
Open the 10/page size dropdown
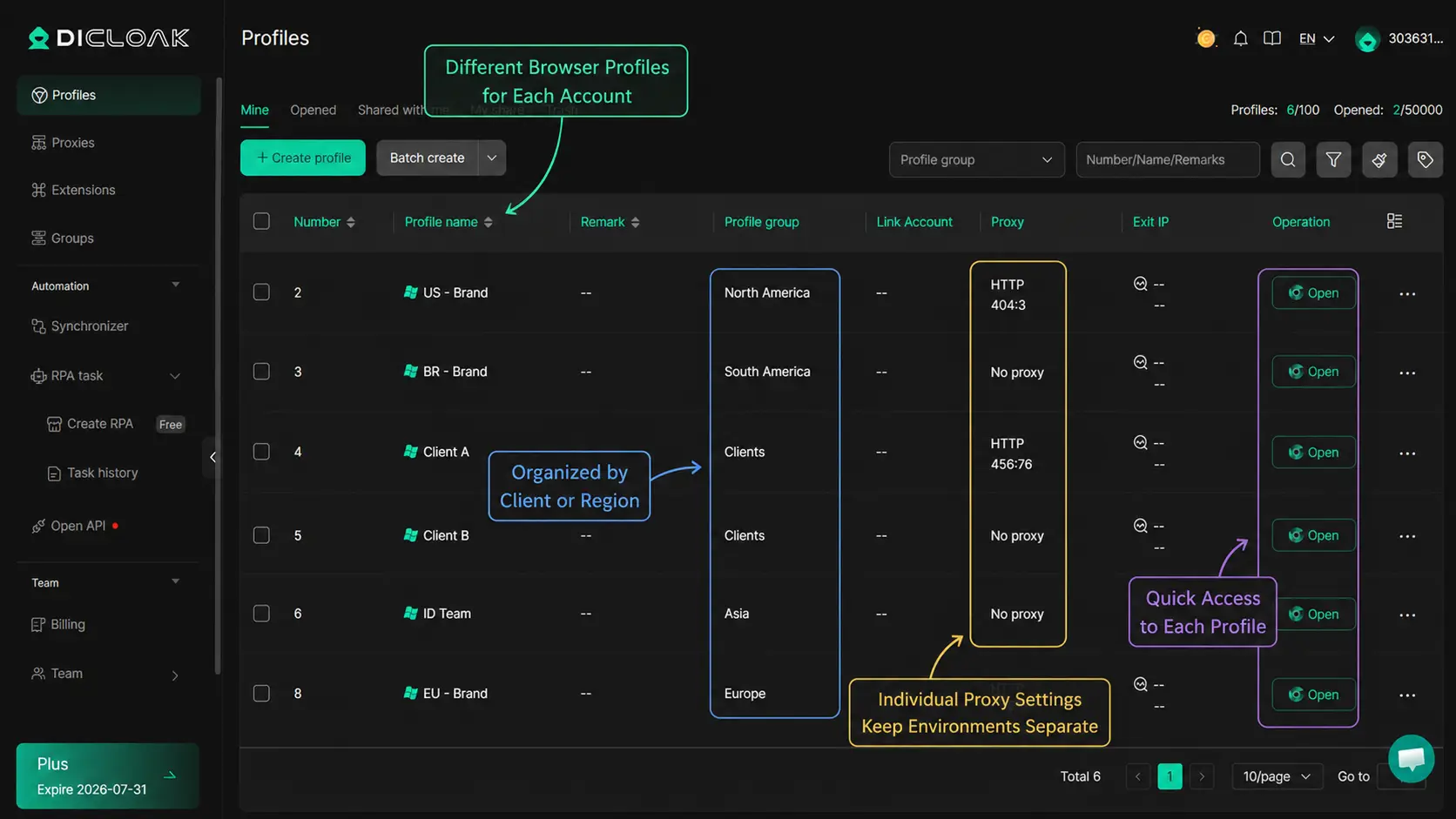[1277, 775]
